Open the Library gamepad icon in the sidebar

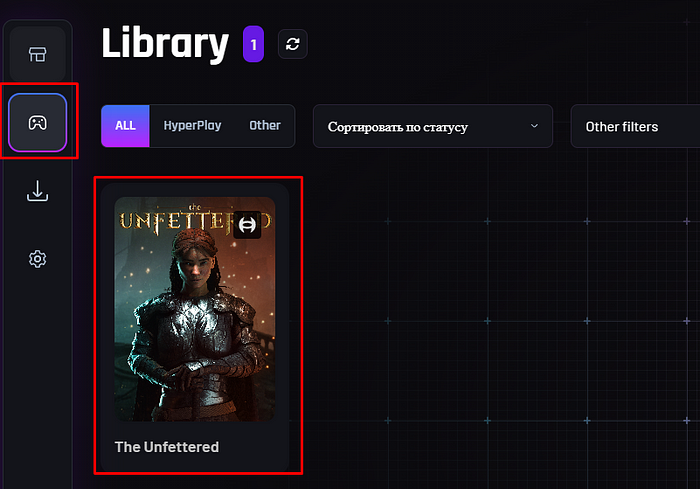(38, 122)
